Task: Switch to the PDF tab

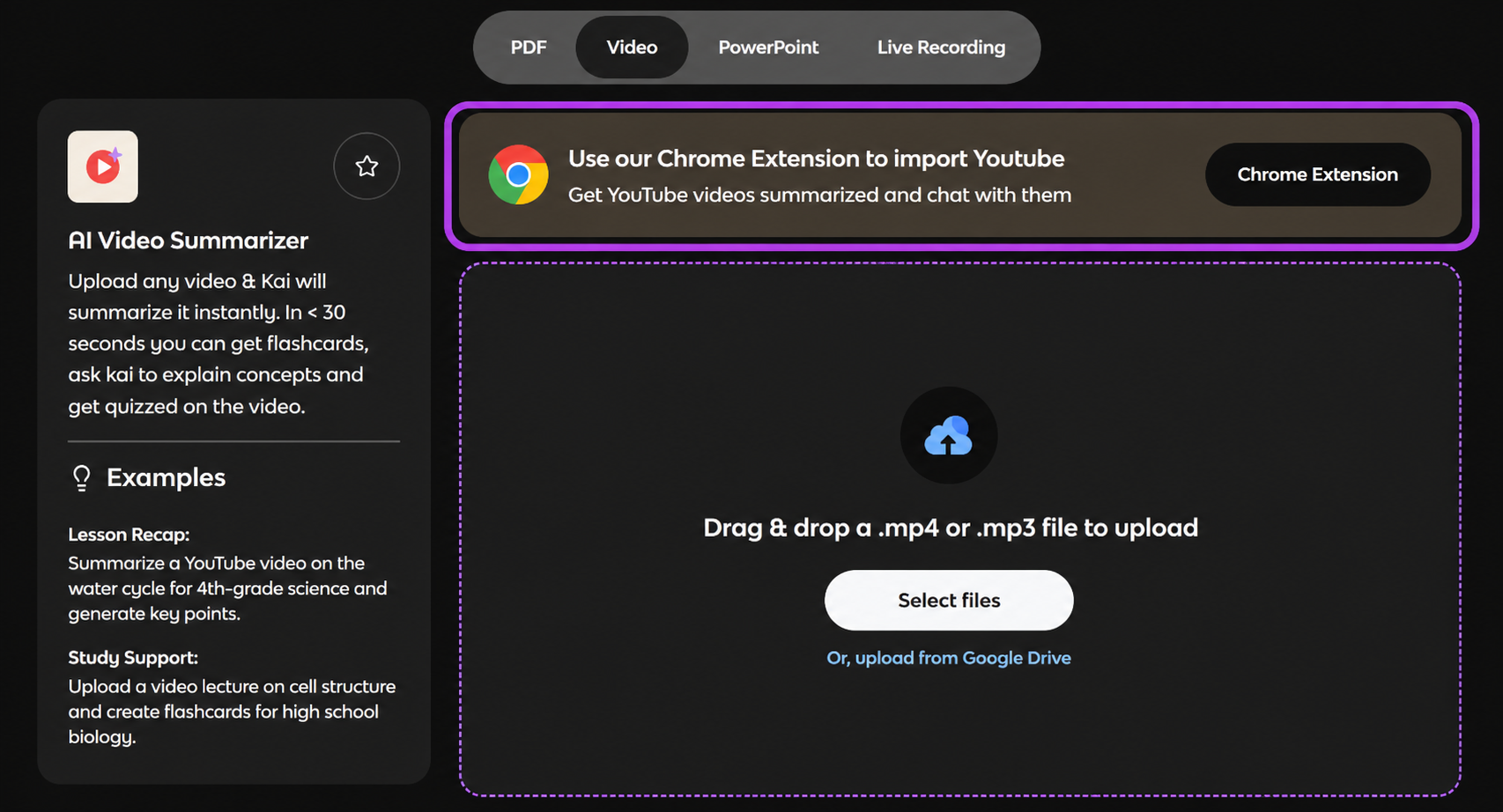Action: (x=529, y=48)
